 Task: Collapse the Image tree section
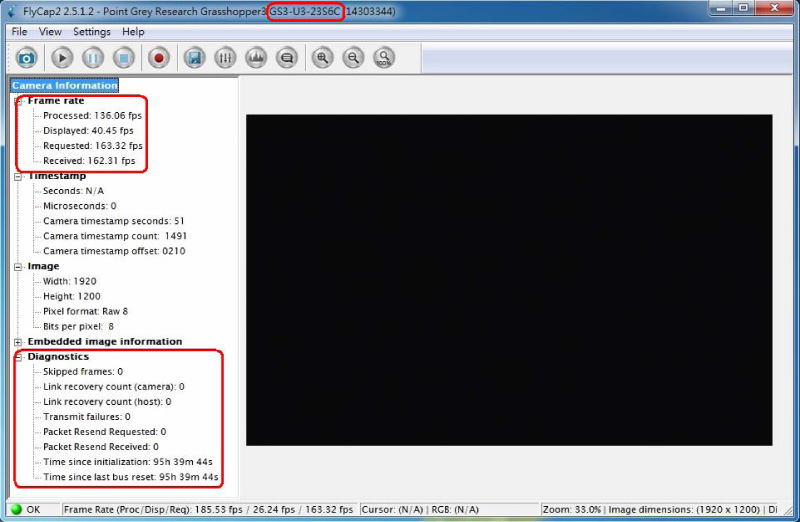19,266
